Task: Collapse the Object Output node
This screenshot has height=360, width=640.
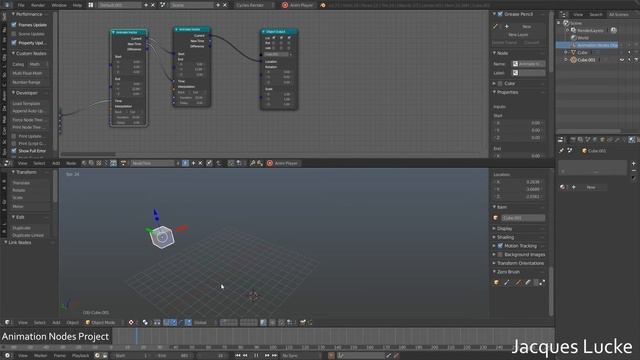Action: click(264, 32)
